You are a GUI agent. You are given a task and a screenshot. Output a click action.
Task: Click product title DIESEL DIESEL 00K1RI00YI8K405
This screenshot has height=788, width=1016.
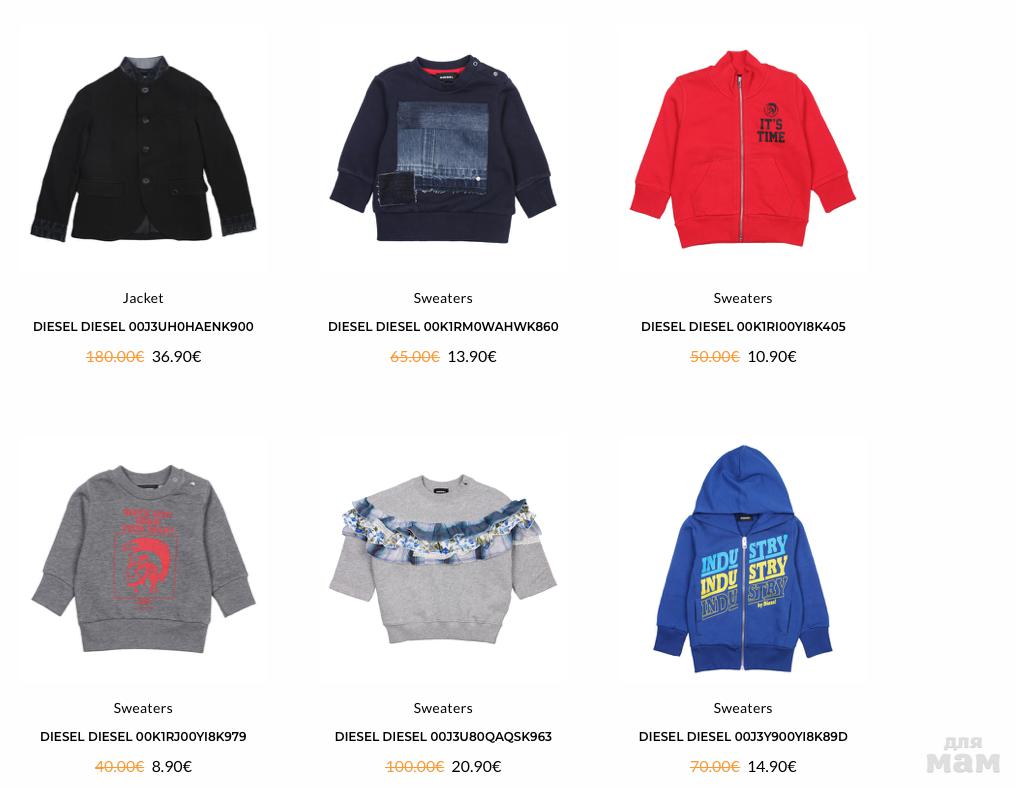pyautogui.click(x=743, y=327)
